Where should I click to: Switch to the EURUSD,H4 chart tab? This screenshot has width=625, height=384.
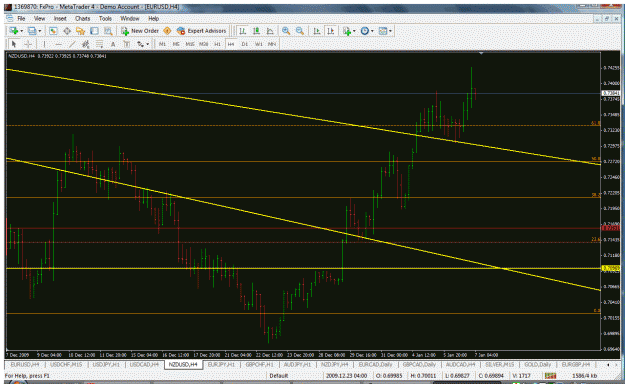[25, 364]
